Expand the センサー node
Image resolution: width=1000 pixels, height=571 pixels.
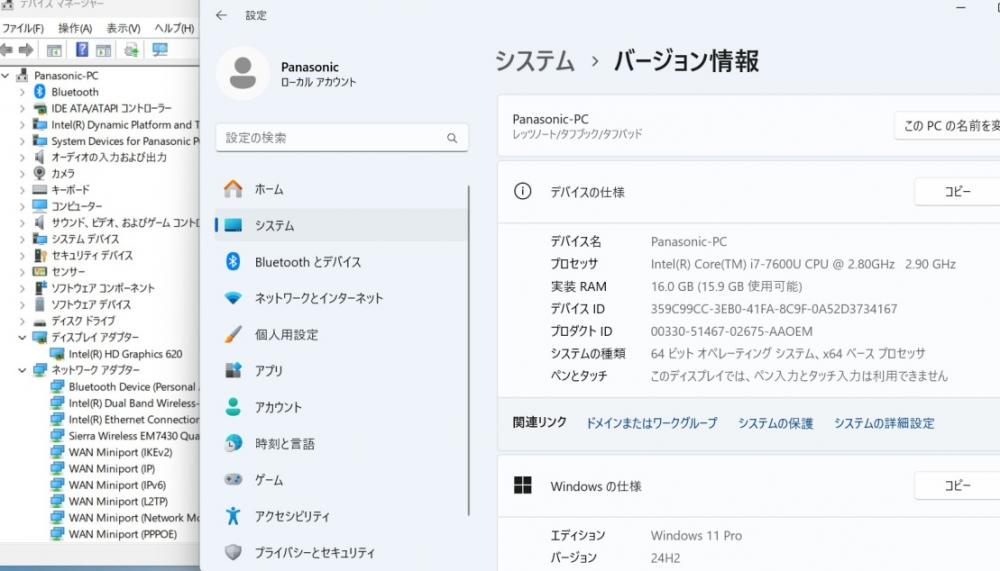coord(22,271)
